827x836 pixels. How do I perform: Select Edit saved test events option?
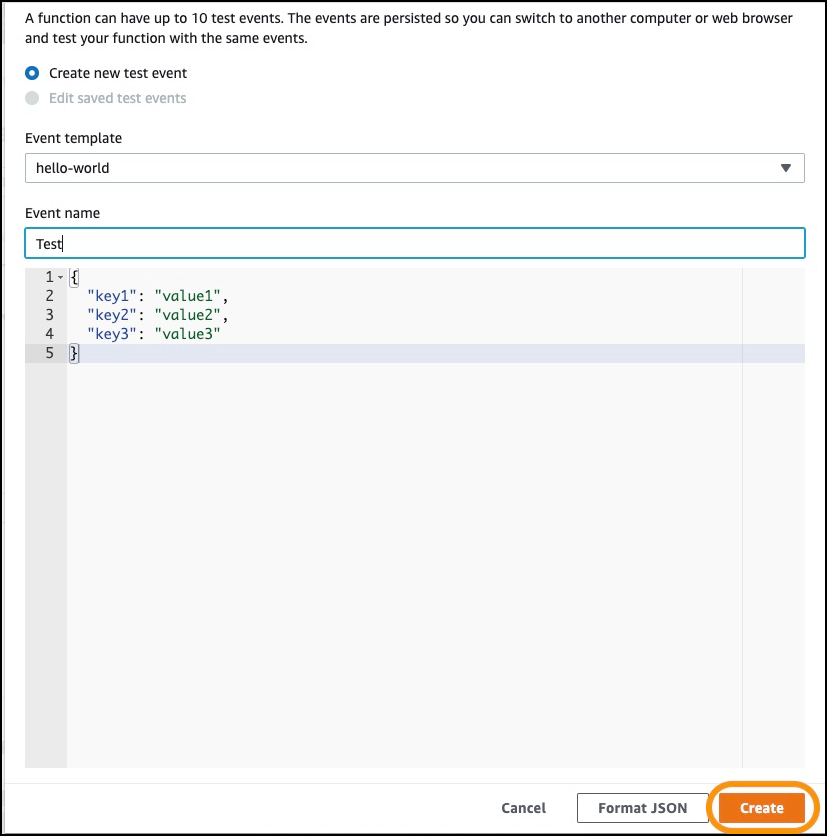pos(32,98)
